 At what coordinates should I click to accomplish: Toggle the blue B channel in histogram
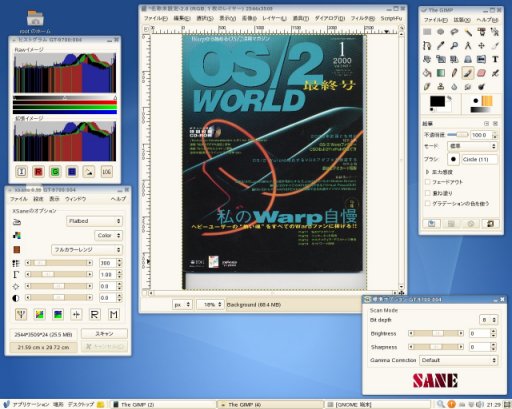[x=72, y=172]
